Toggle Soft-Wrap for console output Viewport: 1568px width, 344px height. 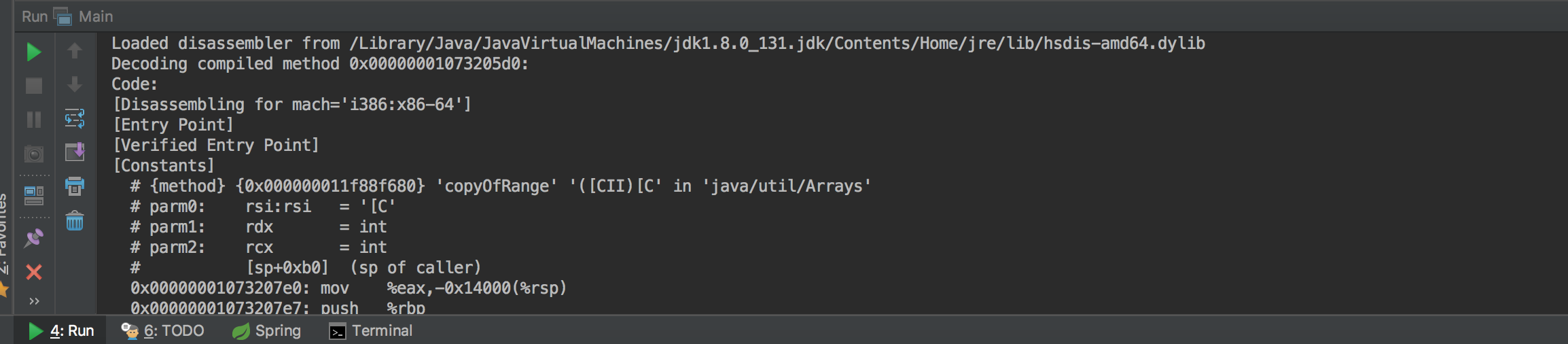pyautogui.click(x=75, y=118)
